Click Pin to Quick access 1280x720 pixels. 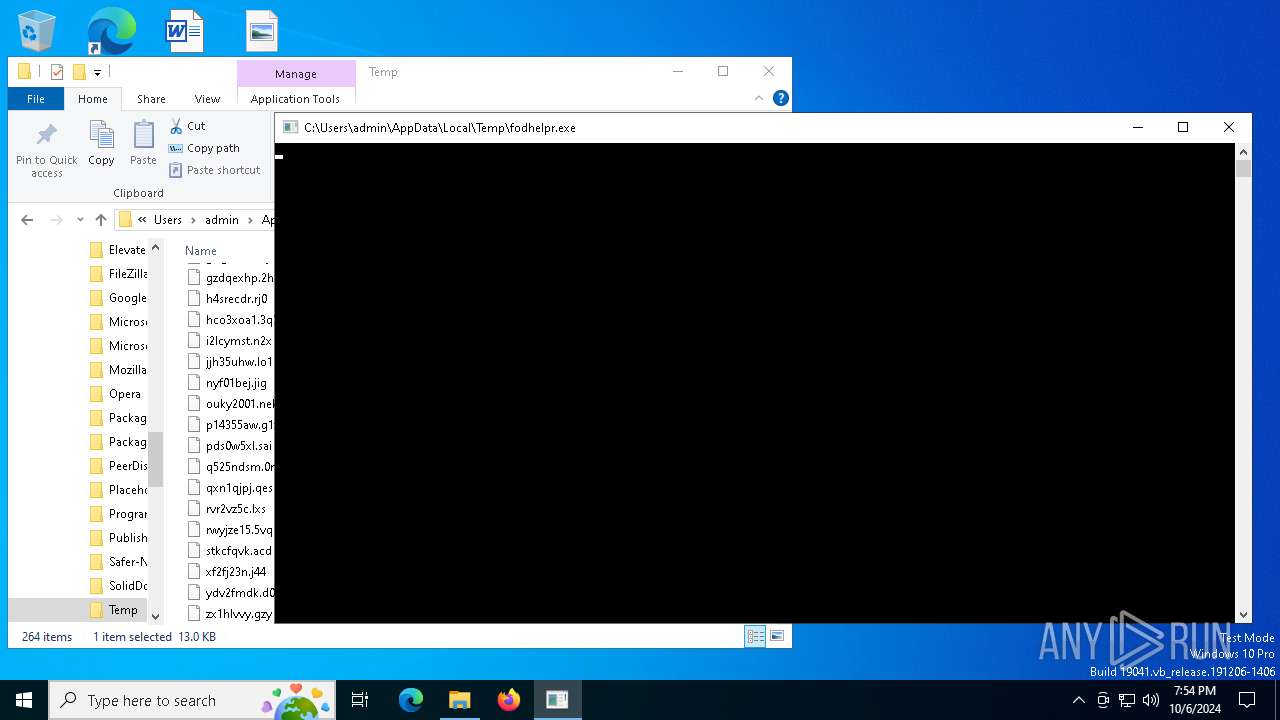(x=47, y=151)
